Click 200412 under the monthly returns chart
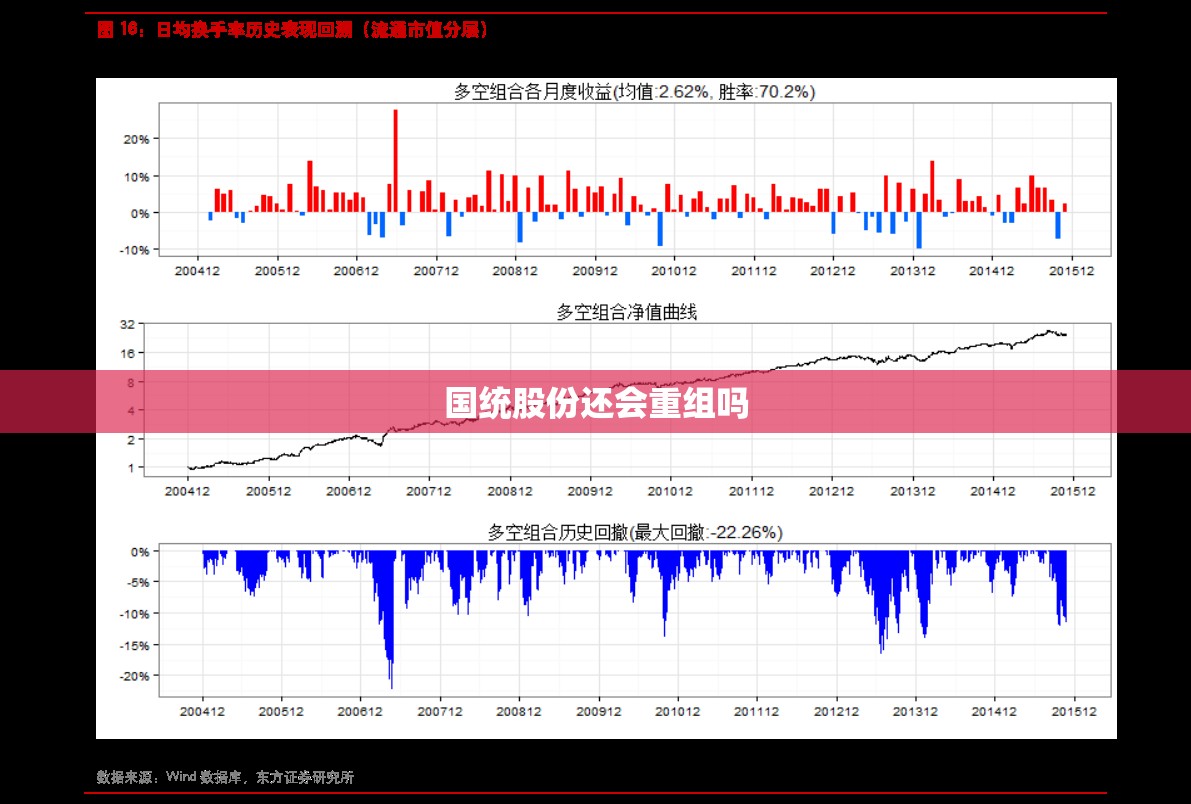Screen dimensions: 1191x804 197,271
